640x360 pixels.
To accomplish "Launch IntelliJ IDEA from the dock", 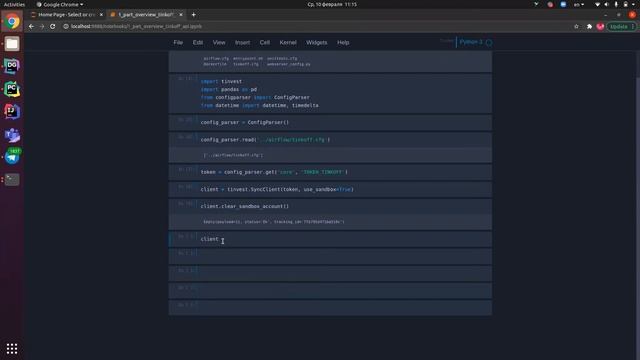I will [x=12, y=112].
